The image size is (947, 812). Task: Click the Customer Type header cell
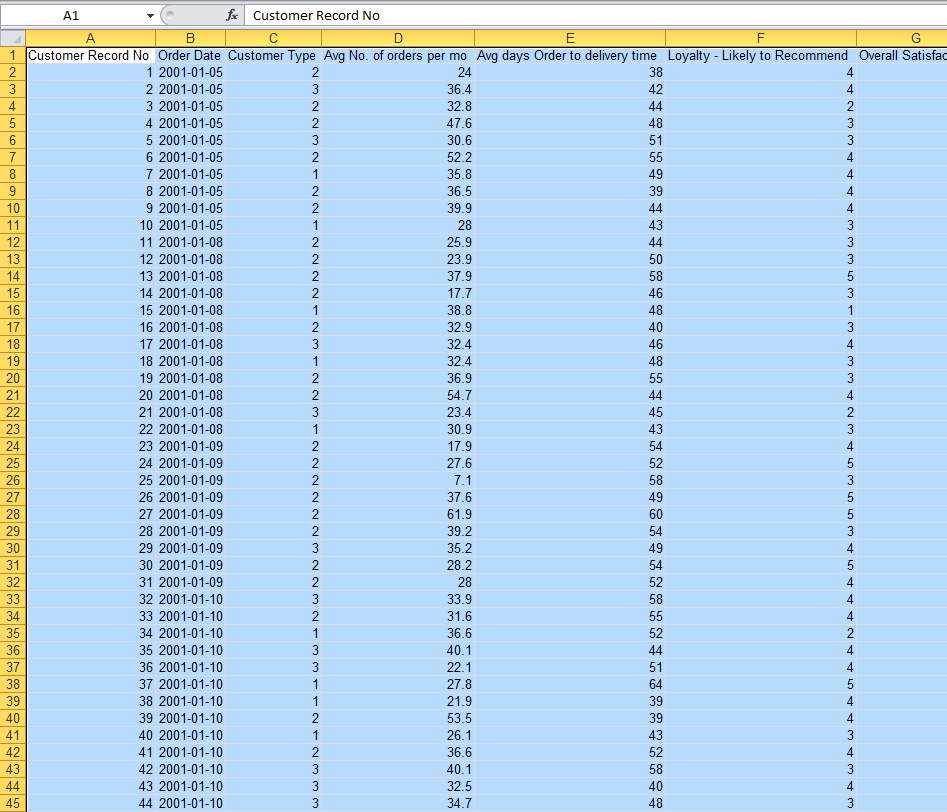tap(272, 55)
